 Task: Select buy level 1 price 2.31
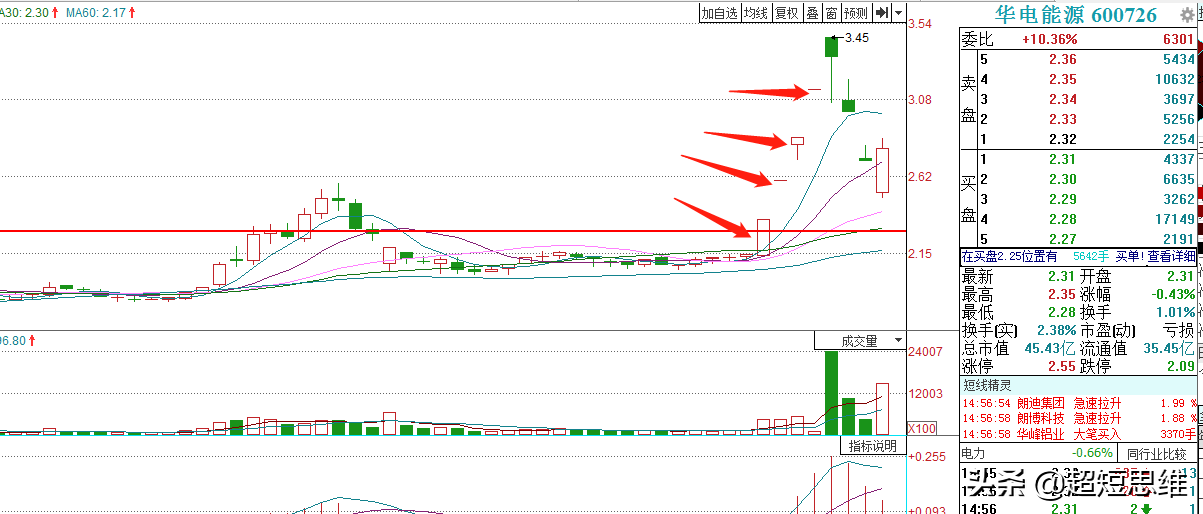pyautogui.click(x=1063, y=159)
